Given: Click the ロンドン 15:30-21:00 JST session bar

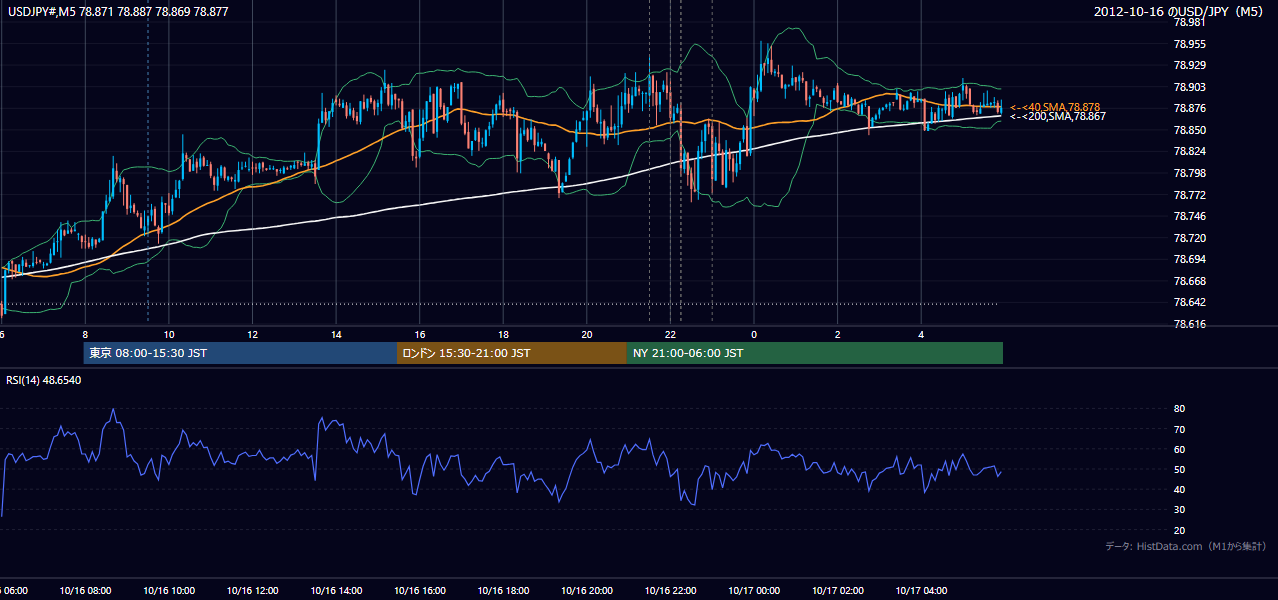Looking at the screenshot, I should coord(512,353).
